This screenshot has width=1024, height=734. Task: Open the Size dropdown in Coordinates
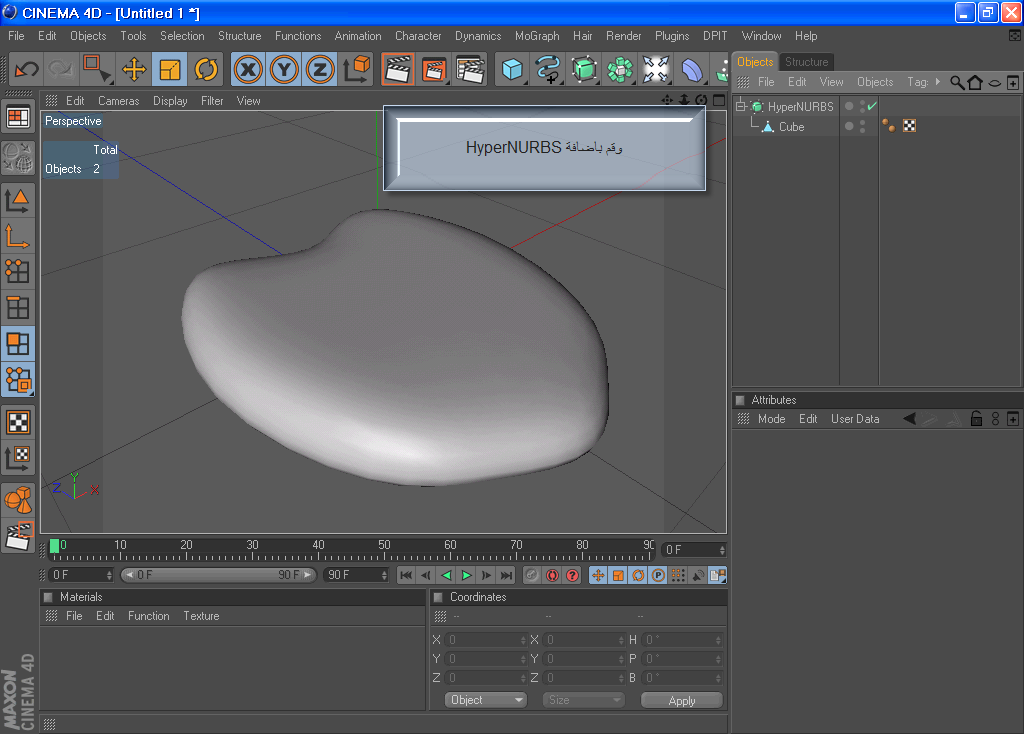(584, 700)
